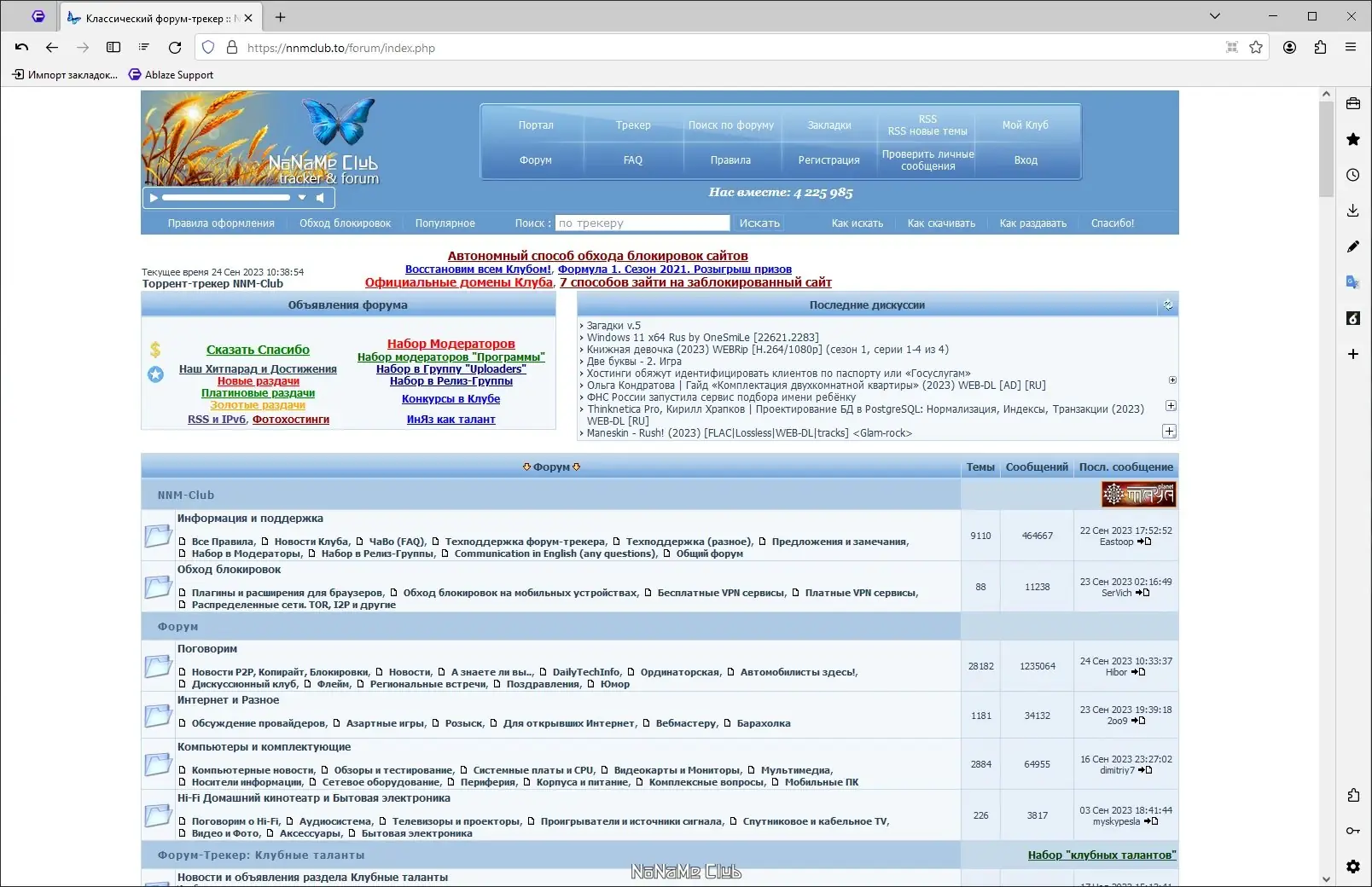
Task: Open the '6' web panel in side bar
Action: point(1353,318)
